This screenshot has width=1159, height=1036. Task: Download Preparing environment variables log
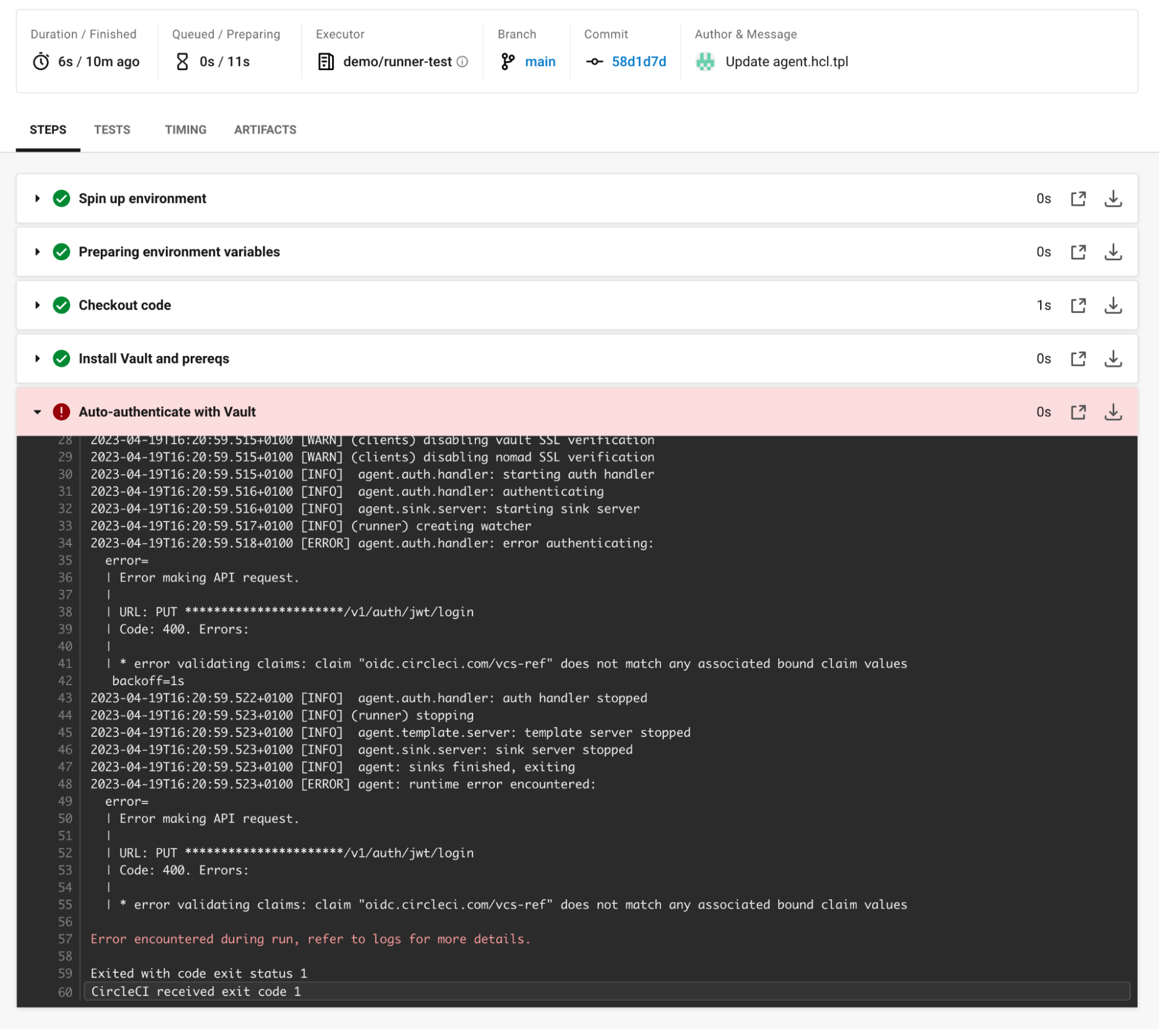(1113, 252)
